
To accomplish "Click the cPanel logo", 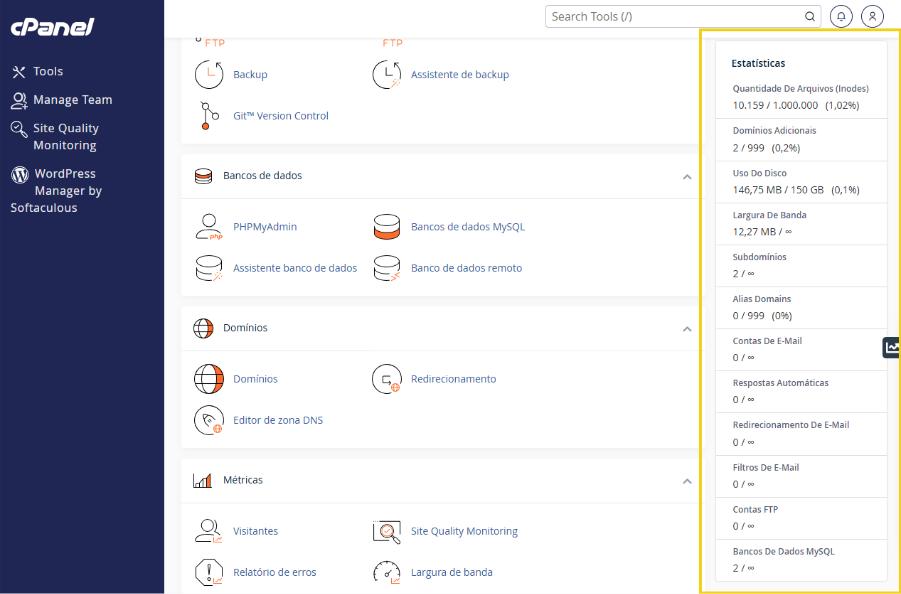I will click(52, 26).
